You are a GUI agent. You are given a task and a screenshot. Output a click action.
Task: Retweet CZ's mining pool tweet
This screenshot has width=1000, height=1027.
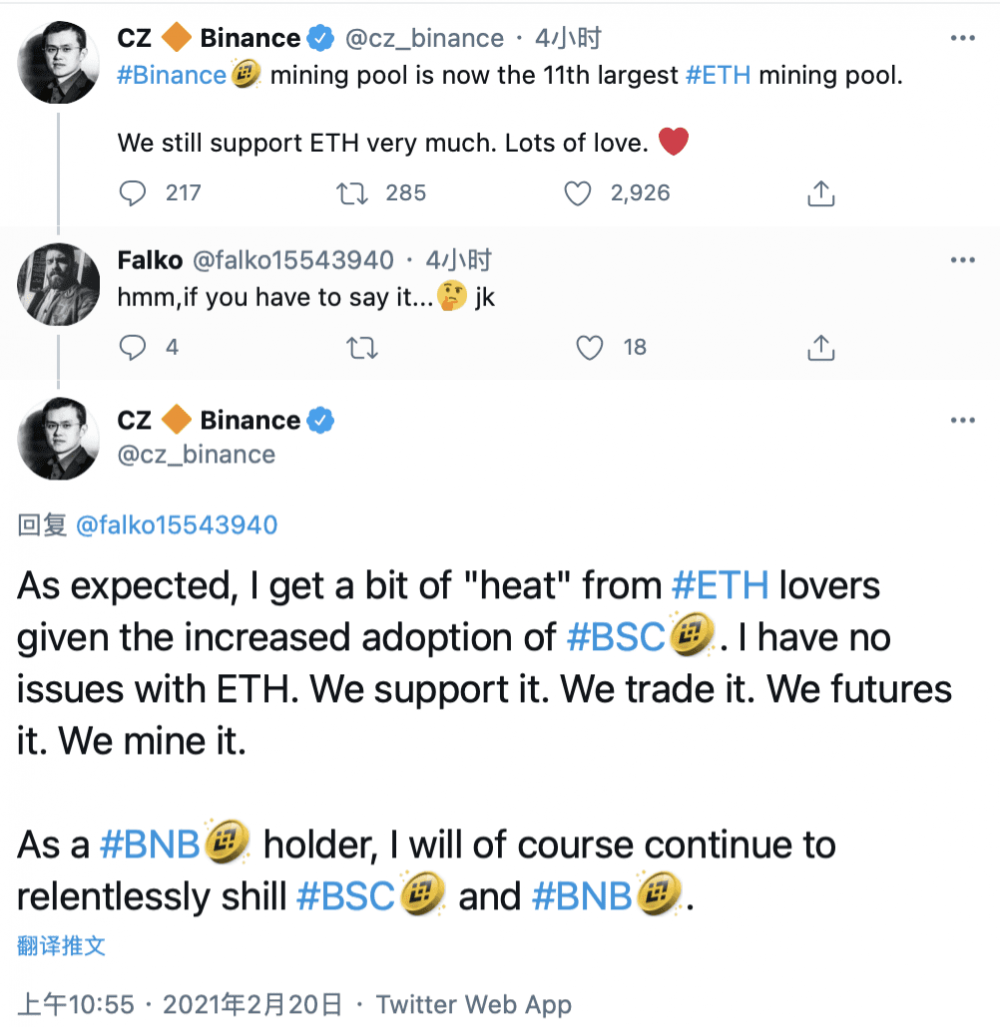coord(354,193)
